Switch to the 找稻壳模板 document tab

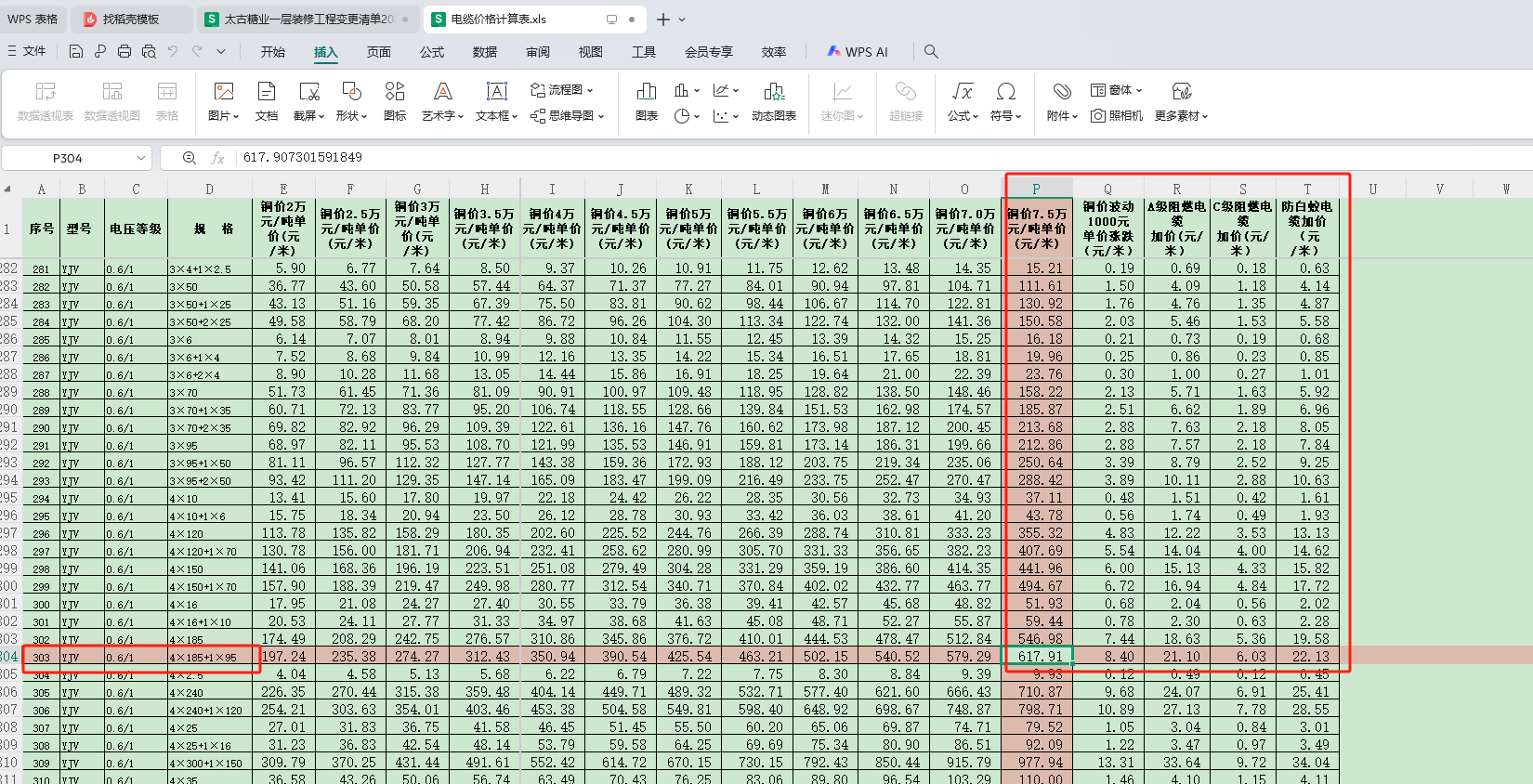131,19
